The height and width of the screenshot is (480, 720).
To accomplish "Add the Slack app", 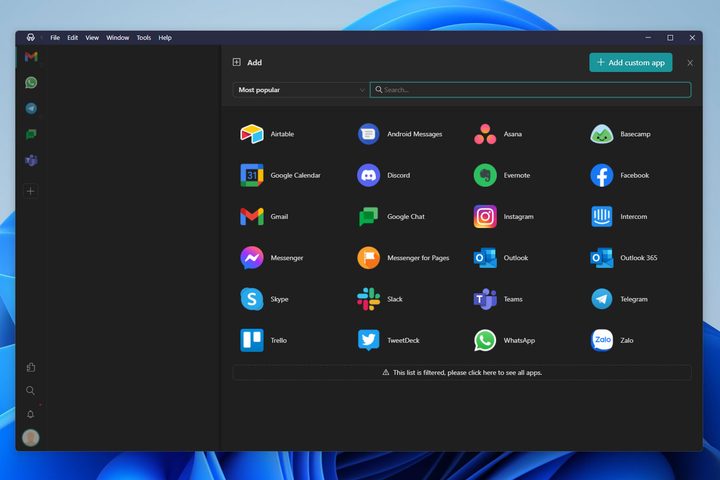I will point(380,299).
